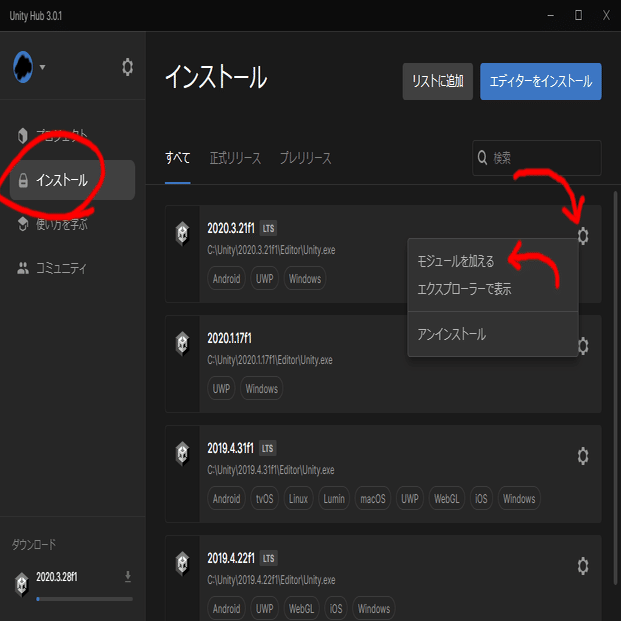Click the ダウンロード section label
621x621 pixels.
pos(34,545)
